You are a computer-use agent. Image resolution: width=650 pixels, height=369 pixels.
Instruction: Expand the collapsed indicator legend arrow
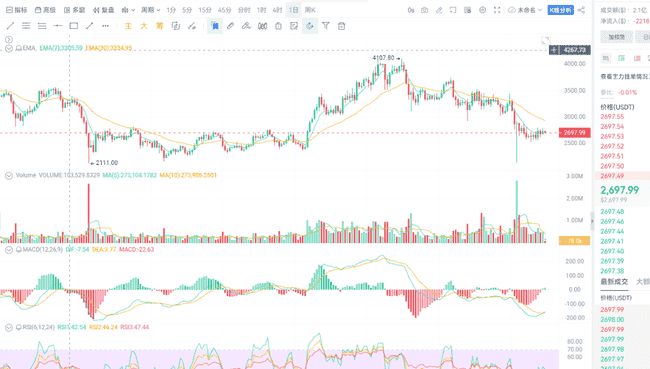coord(9,40)
